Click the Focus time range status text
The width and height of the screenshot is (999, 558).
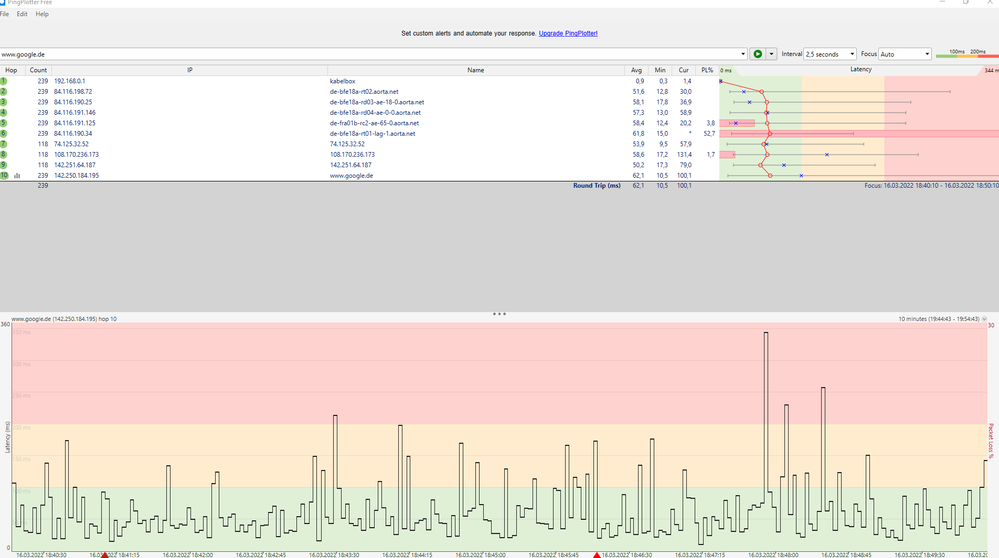click(x=931, y=185)
